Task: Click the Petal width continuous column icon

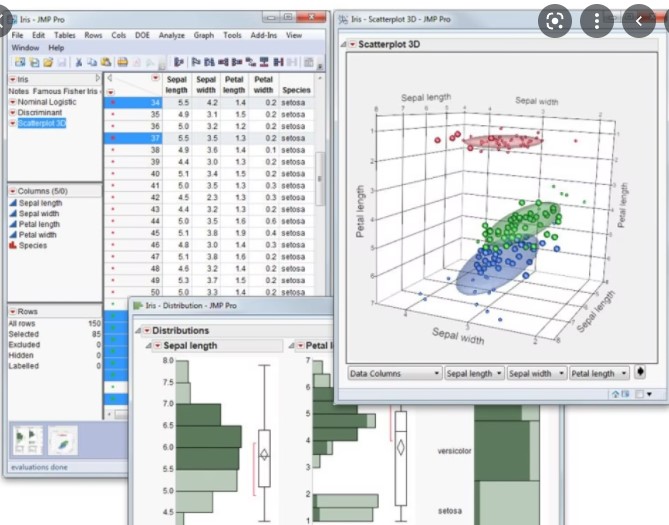Action: pos(13,235)
